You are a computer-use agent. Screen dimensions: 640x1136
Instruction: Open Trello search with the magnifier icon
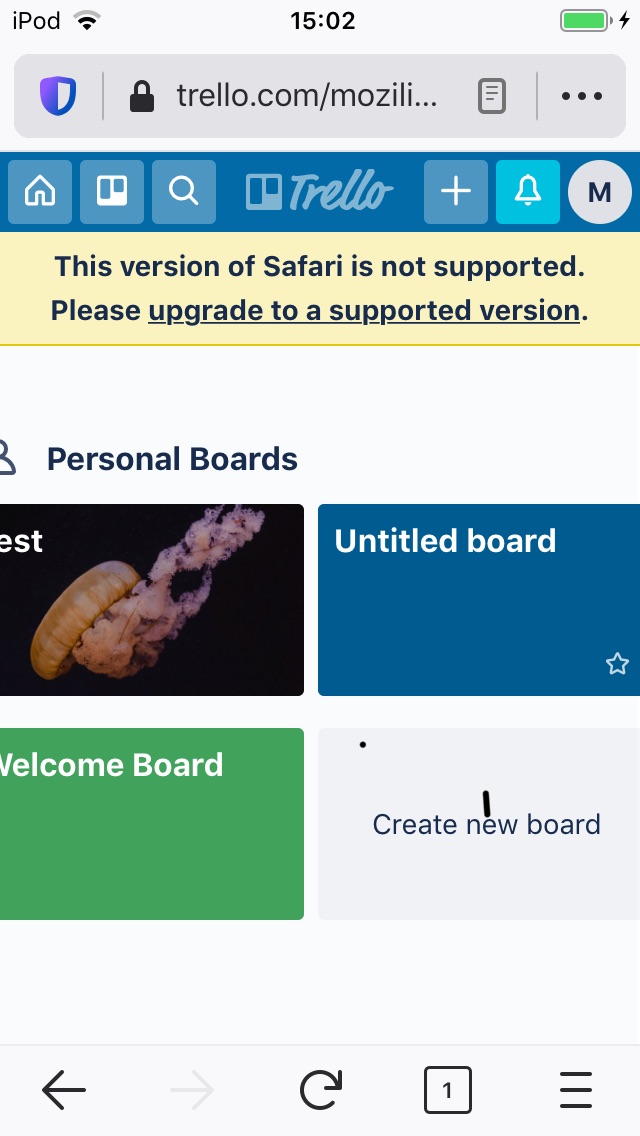184,191
